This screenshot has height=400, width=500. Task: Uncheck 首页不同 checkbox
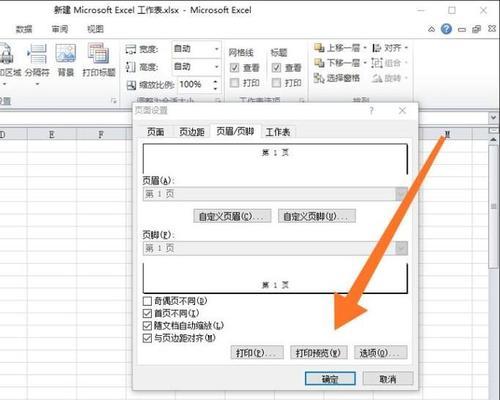pyautogui.click(x=147, y=313)
